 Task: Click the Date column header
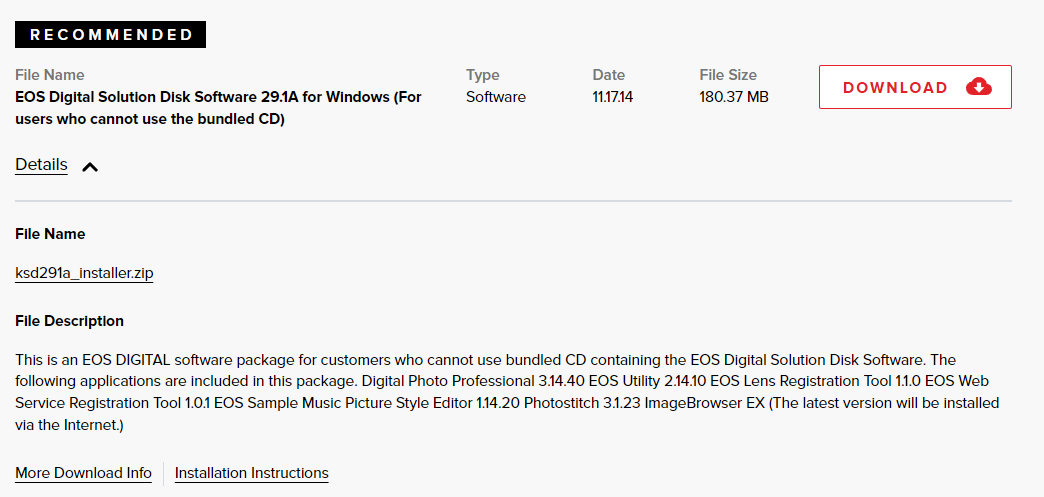click(x=608, y=75)
